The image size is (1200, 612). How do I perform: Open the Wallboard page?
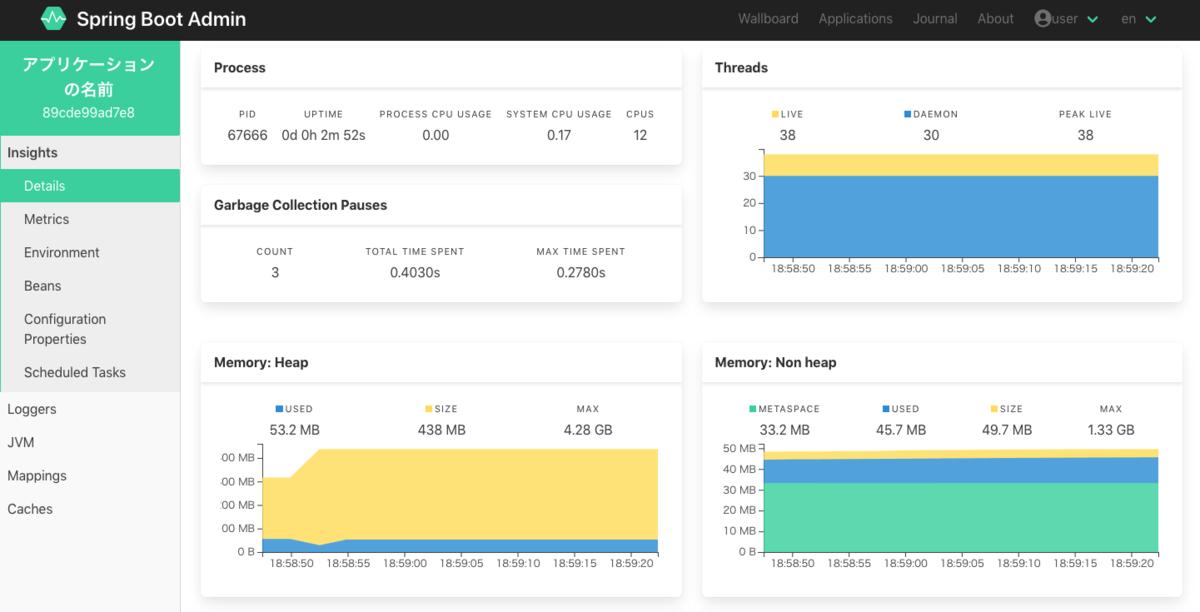pyautogui.click(x=768, y=19)
